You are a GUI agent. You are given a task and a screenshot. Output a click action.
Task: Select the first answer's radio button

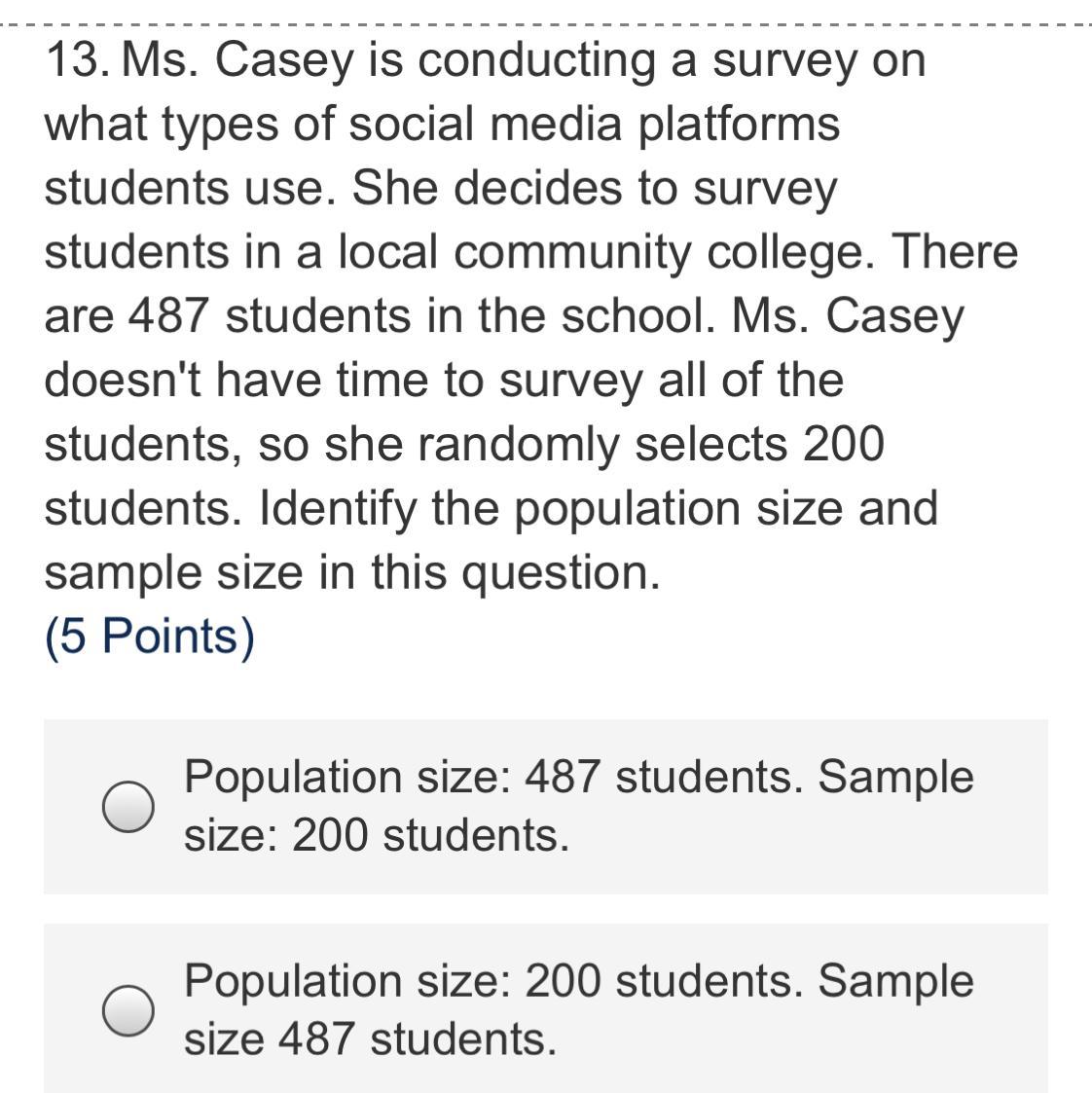point(127,807)
